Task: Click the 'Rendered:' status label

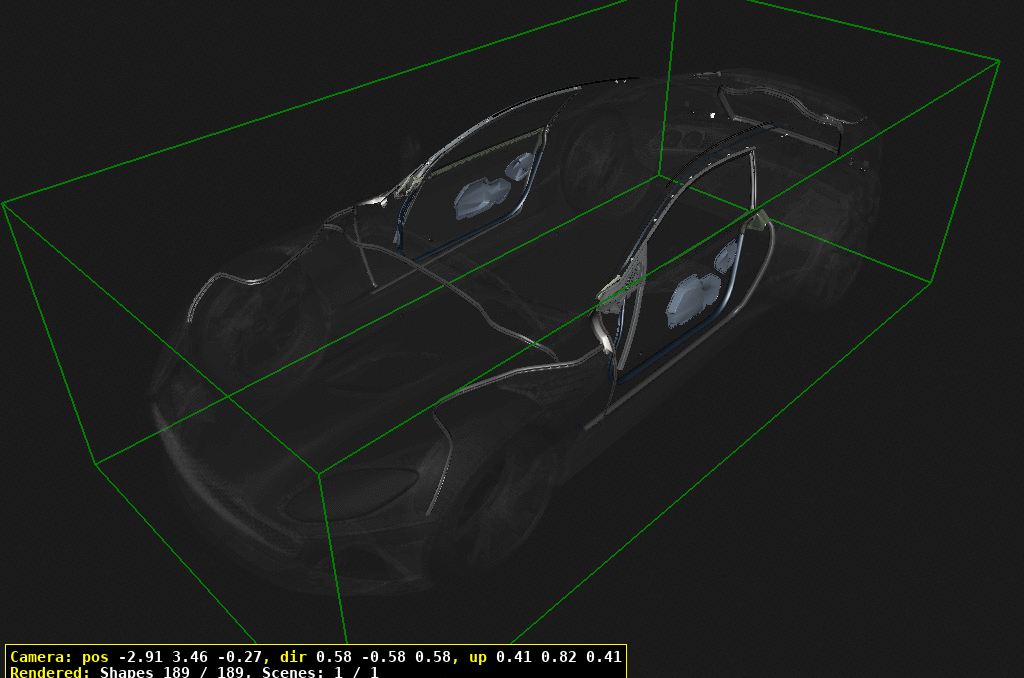Action: point(48,673)
